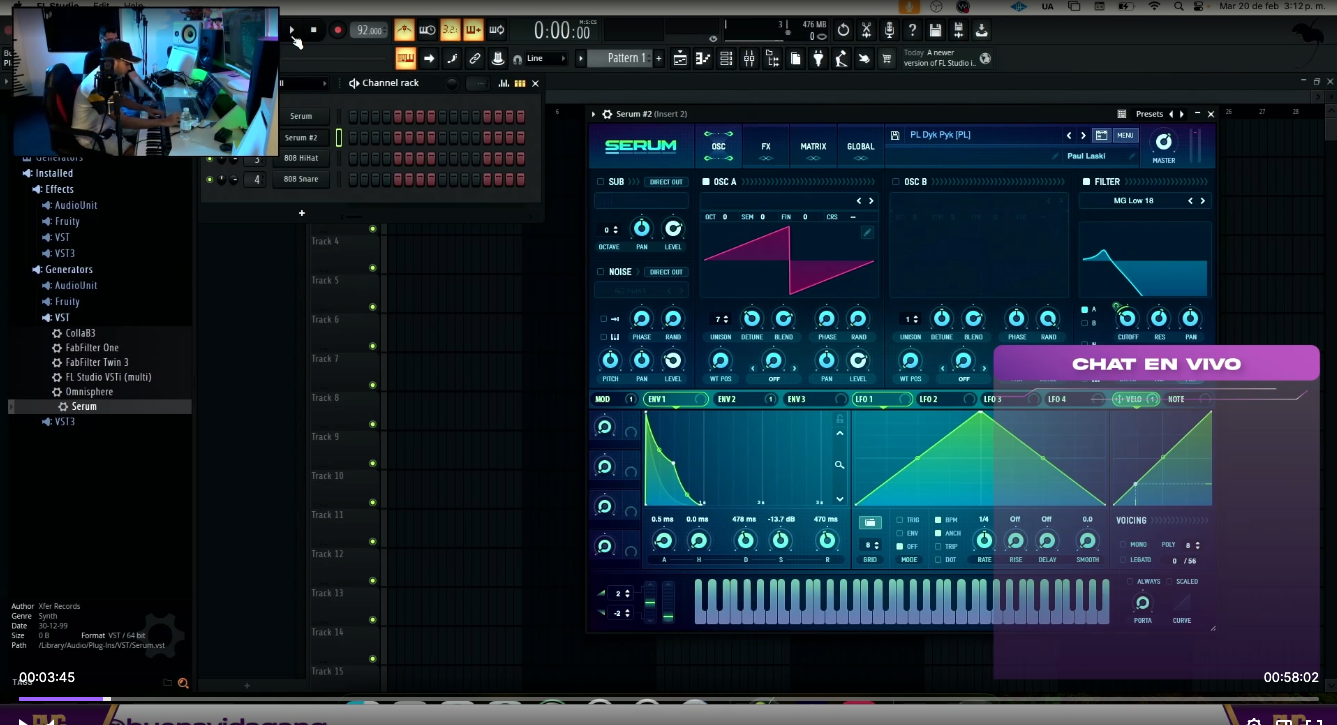Open Serum MENU button

[x=1125, y=135]
